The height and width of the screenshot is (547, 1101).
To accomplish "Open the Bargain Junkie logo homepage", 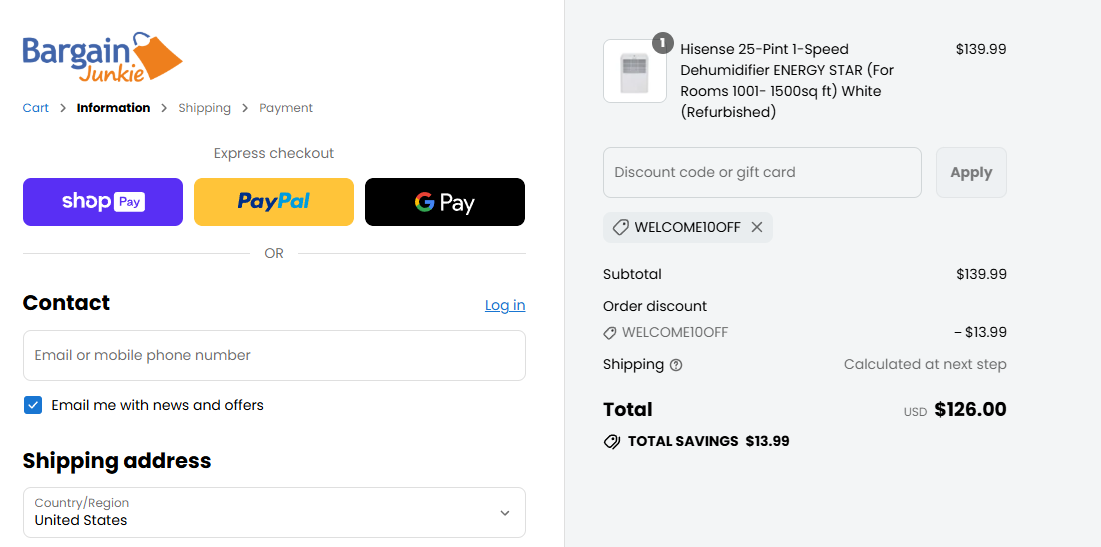I will (103, 58).
